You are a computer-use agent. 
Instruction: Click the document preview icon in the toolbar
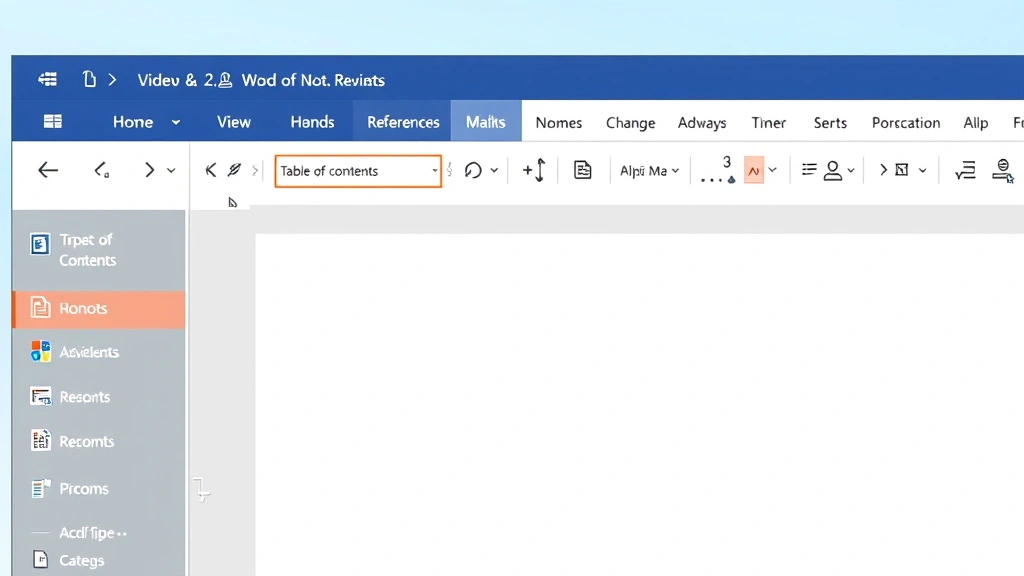[583, 170]
